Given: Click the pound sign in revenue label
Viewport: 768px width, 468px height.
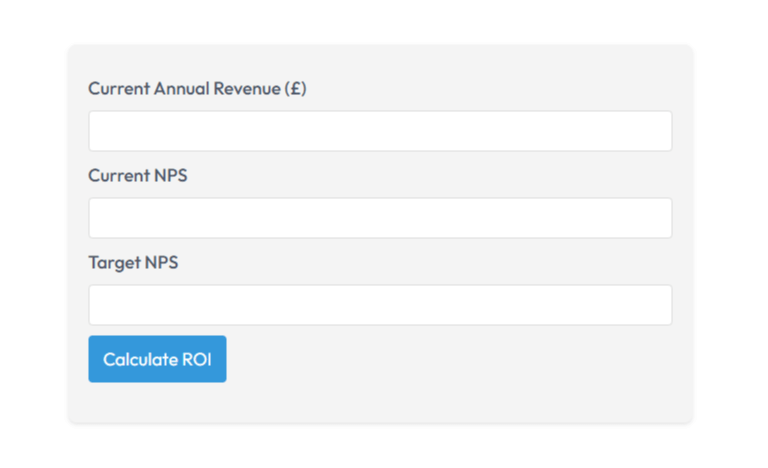Looking at the screenshot, I should [294, 89].
